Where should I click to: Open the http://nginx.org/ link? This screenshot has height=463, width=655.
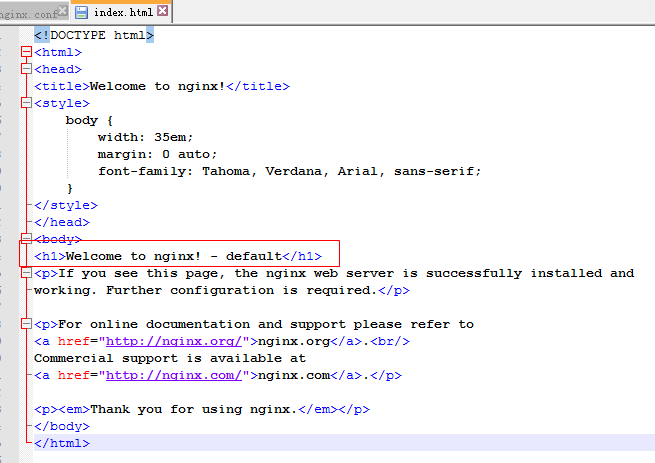click(174, 341)
